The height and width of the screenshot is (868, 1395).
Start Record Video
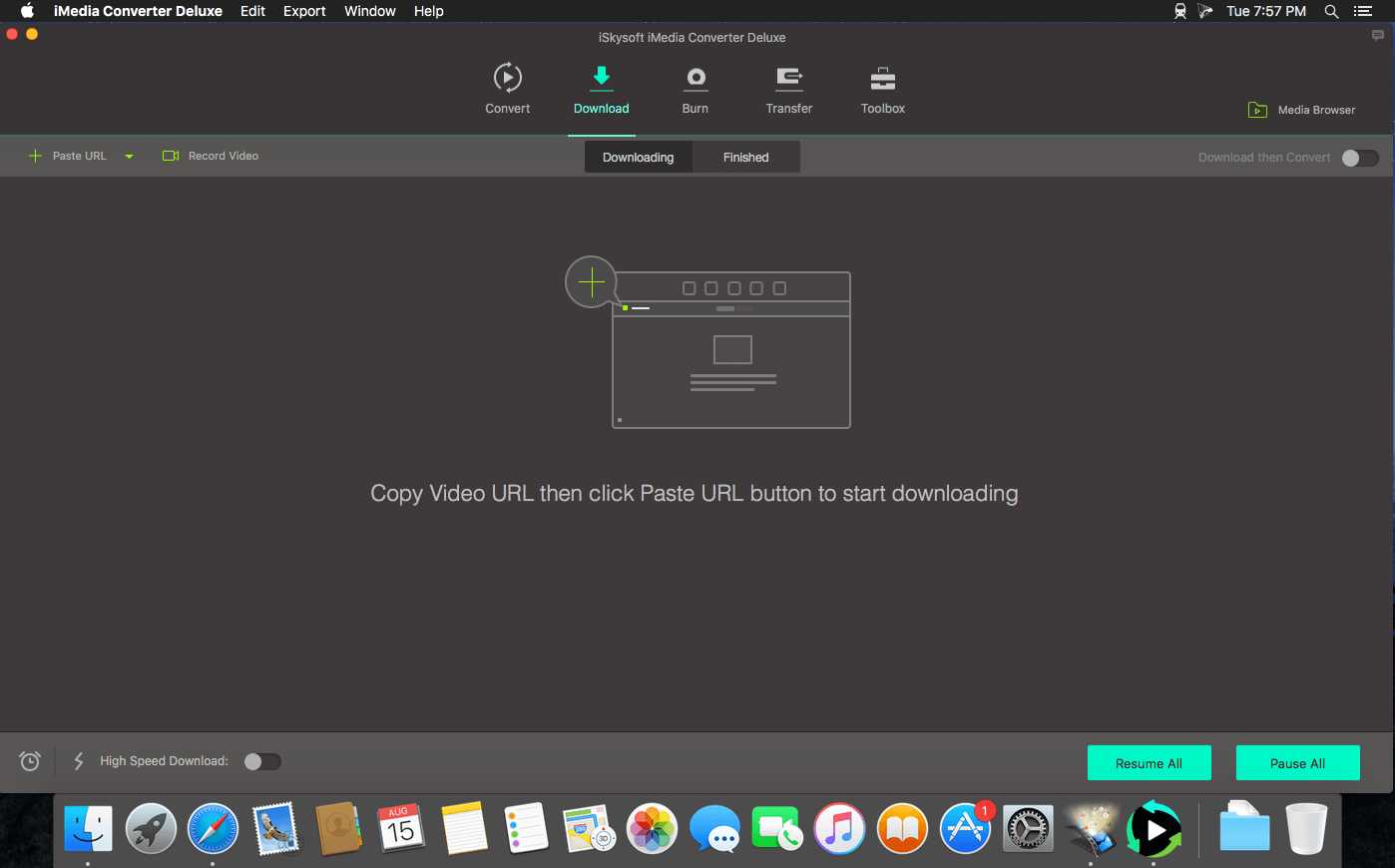(211, 156)
